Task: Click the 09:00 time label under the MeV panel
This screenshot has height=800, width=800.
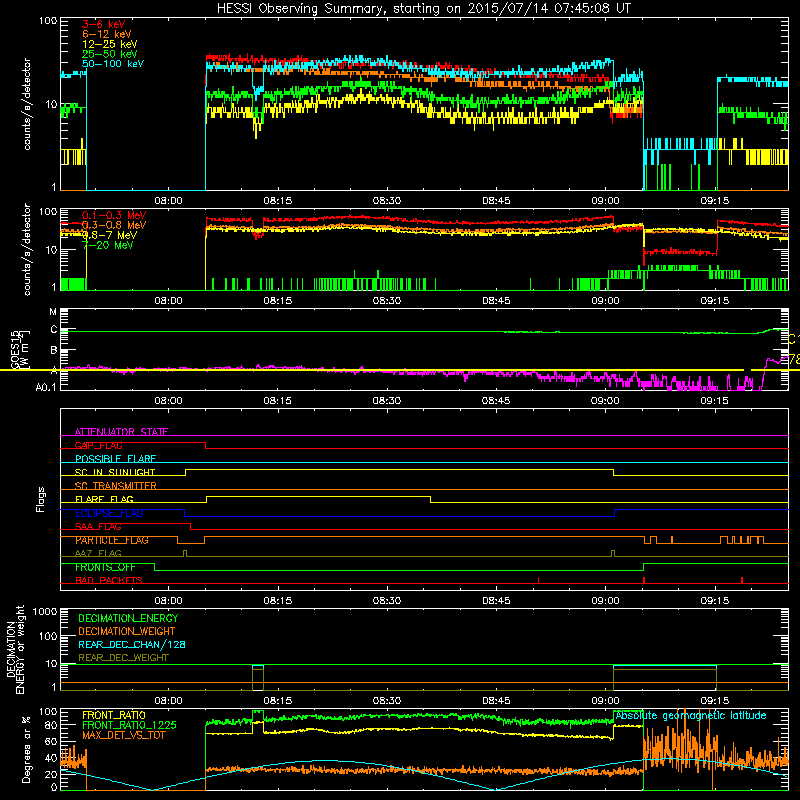Action: (605, 301)
